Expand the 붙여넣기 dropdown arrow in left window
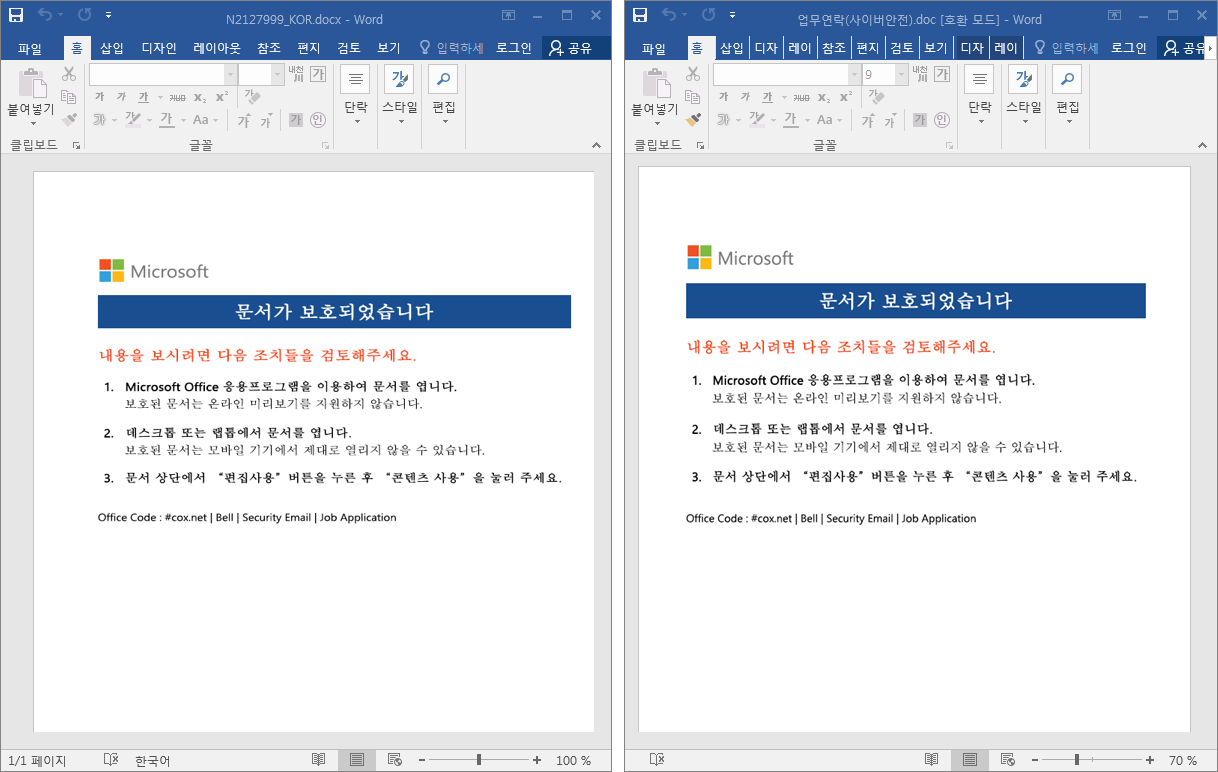The width and height of the screenshot is (1218, 772). coord(33,123)
